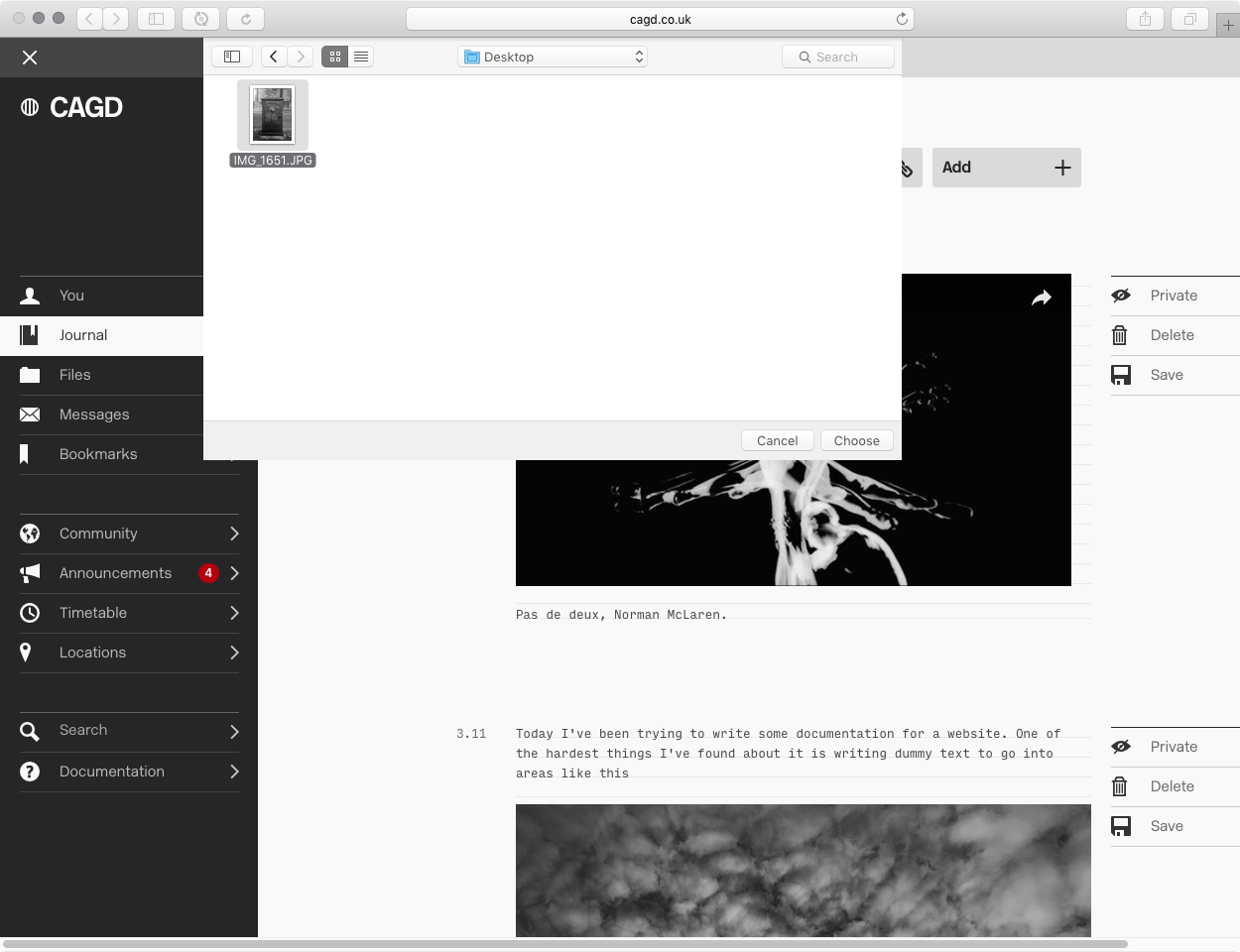Click the Documentation question mark icon
Screen dimensions: 1240x952
point(30,772)
